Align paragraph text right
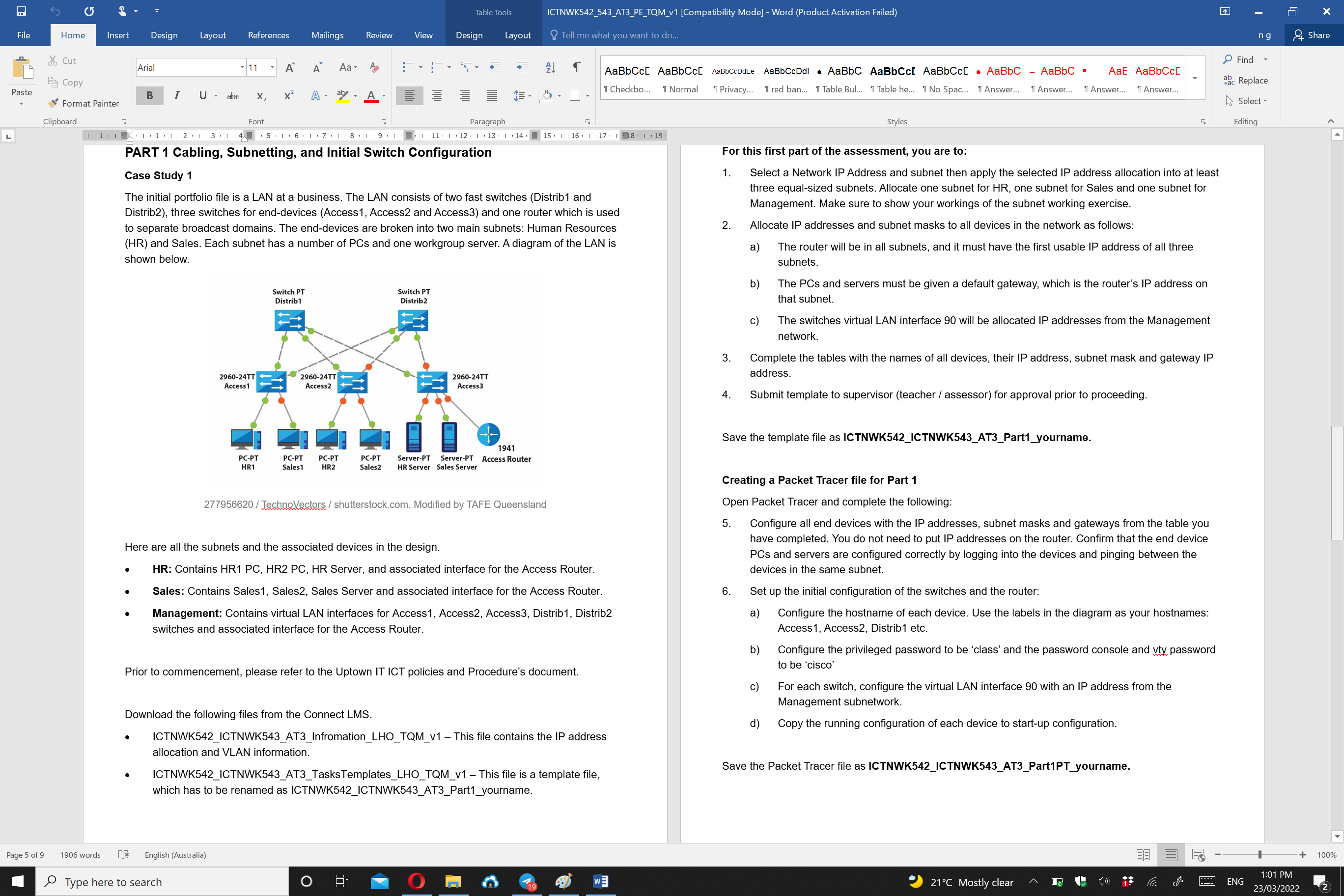This screenshot has width=1344, height=896. coord(465,96)
